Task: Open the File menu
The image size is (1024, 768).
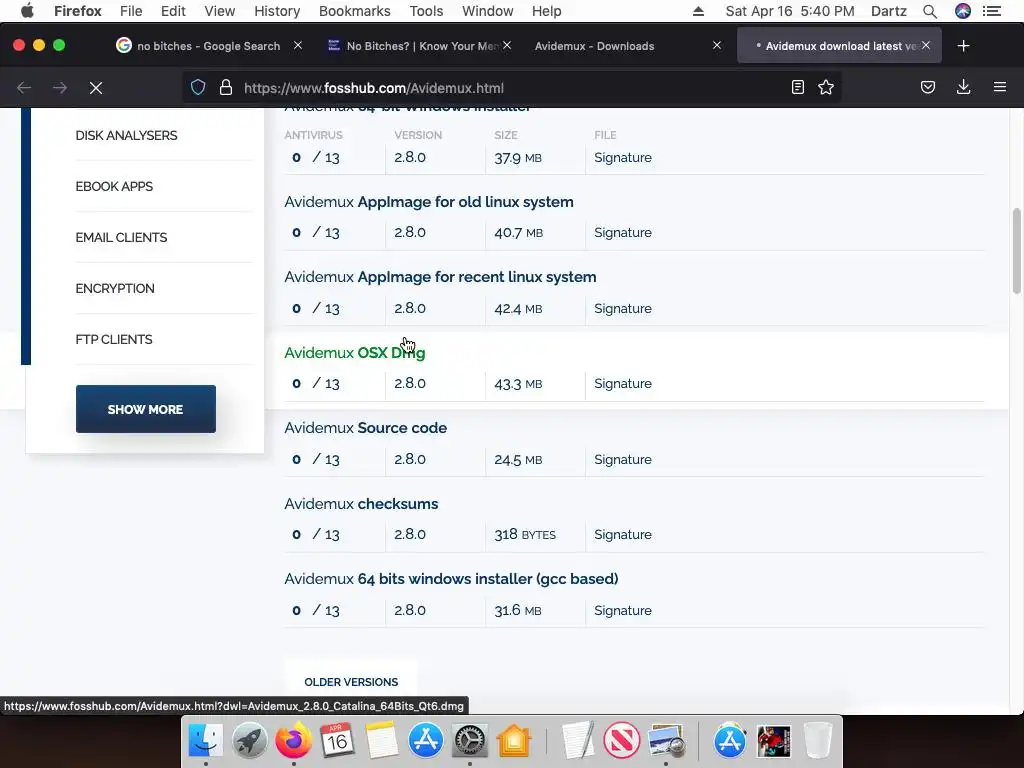Action: 131,11
